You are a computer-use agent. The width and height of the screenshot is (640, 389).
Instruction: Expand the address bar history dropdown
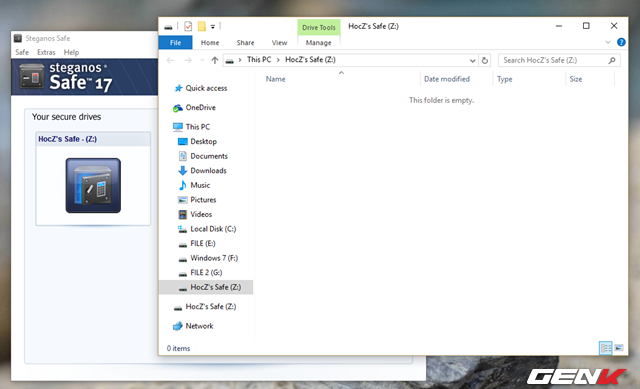[472, 60]
